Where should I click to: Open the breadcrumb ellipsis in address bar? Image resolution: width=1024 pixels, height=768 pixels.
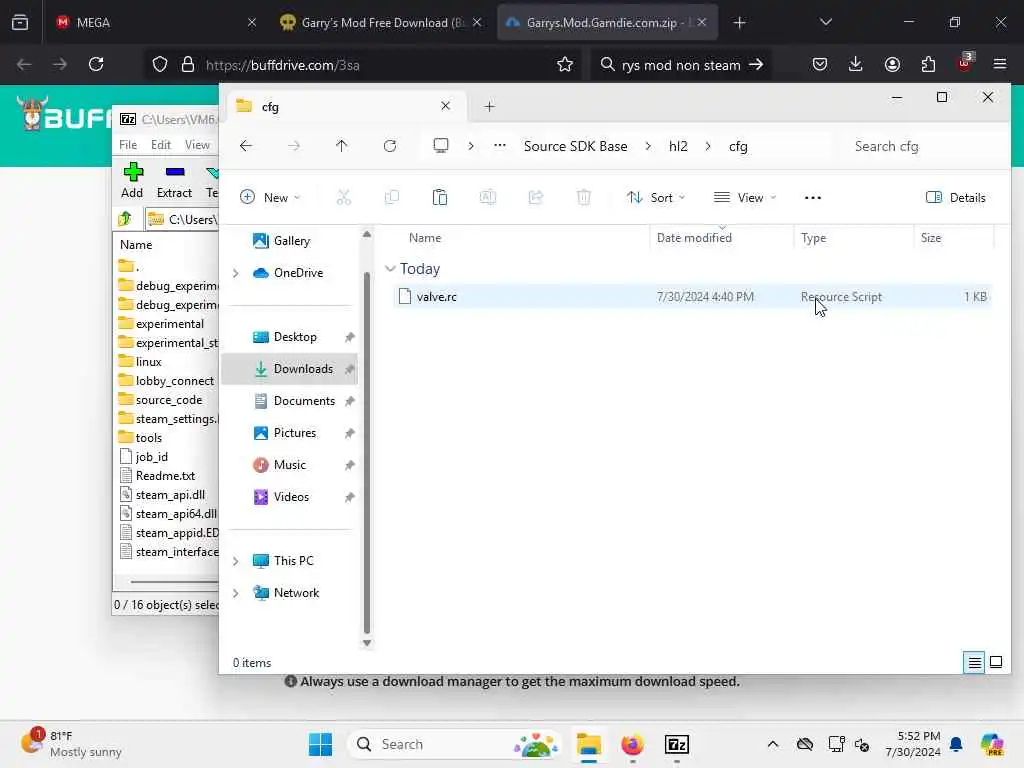(x=500, y=146)
